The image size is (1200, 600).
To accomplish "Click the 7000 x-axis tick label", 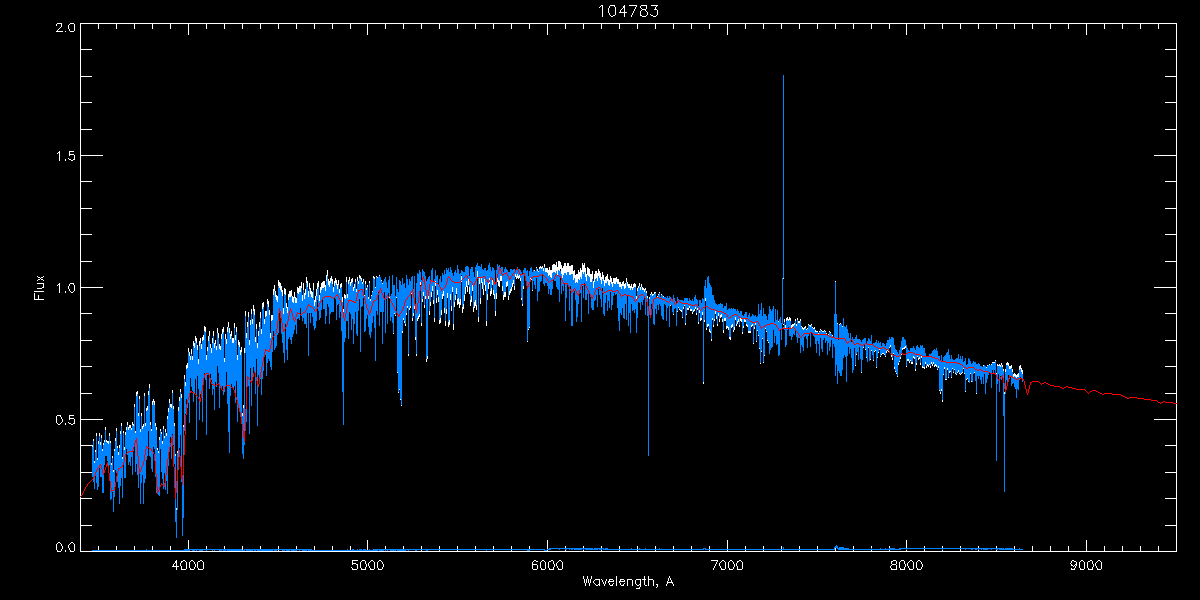I will (727, 566).
